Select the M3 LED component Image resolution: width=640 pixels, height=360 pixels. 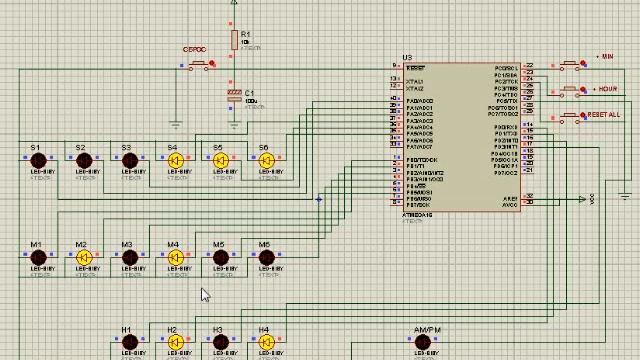pos(130,258)
